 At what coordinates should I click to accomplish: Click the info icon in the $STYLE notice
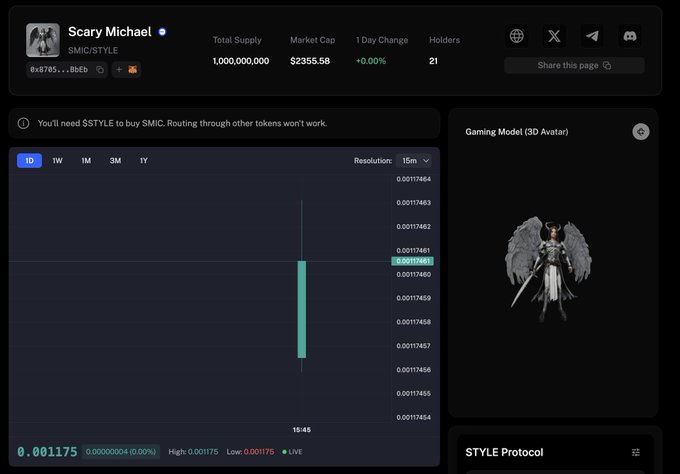[24, 124]
